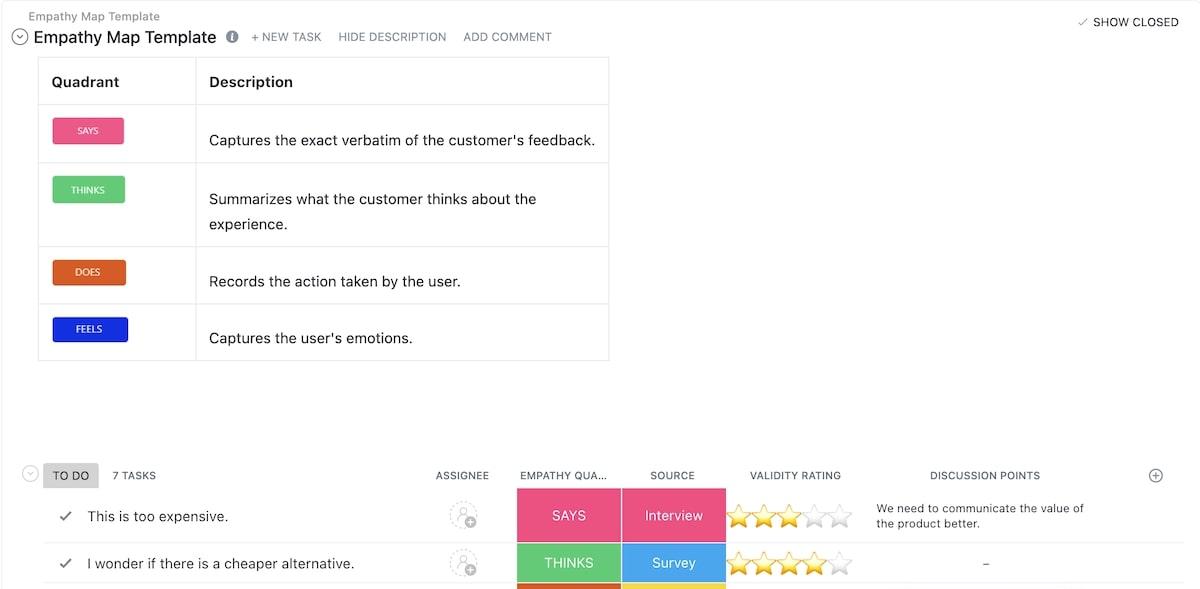Collapse the TO DO group arrow
1200x589 pixels.
tap(30, 474)
